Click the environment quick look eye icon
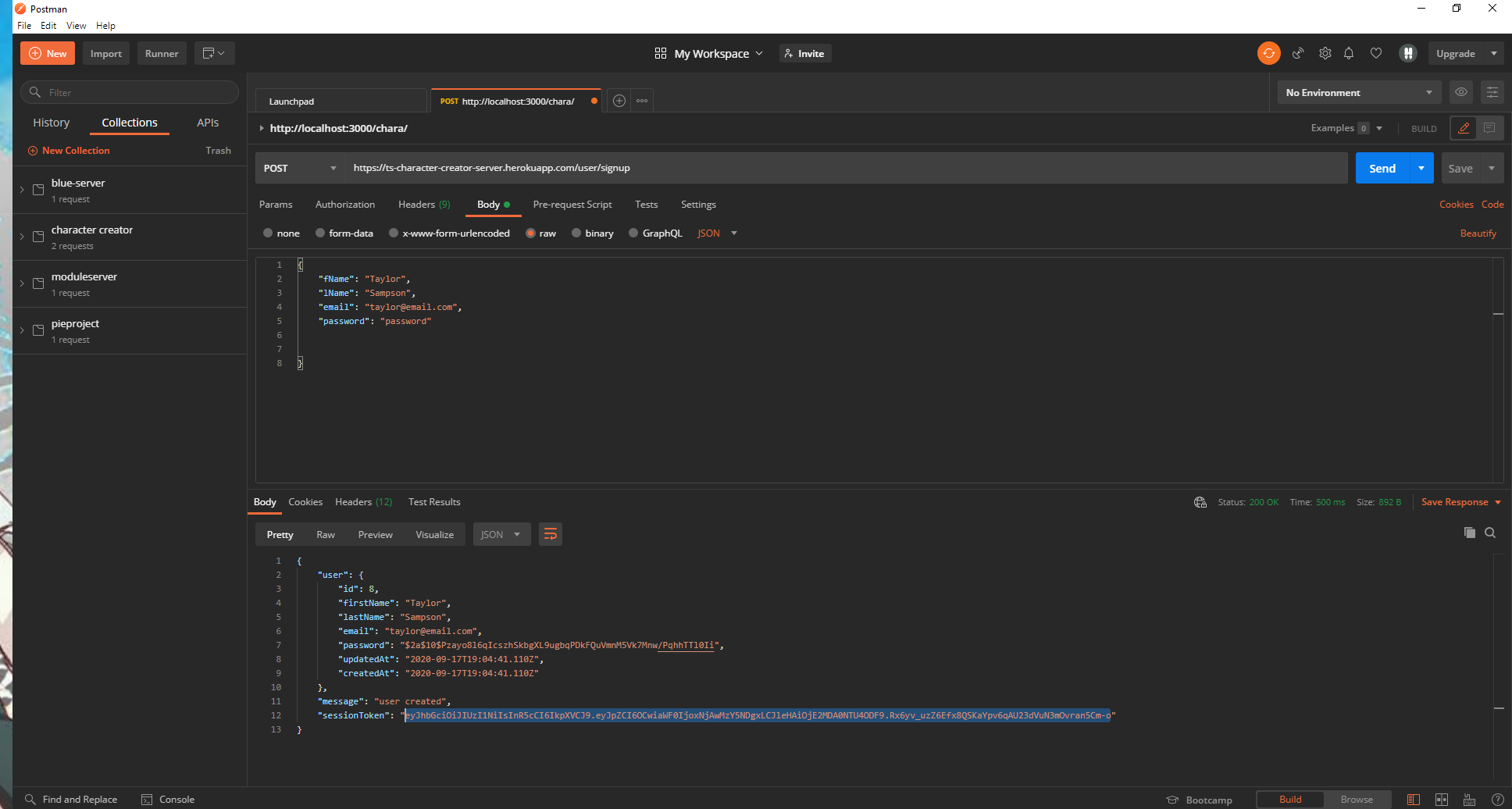Screen dimensions: 1512x809 (1460, 92)
